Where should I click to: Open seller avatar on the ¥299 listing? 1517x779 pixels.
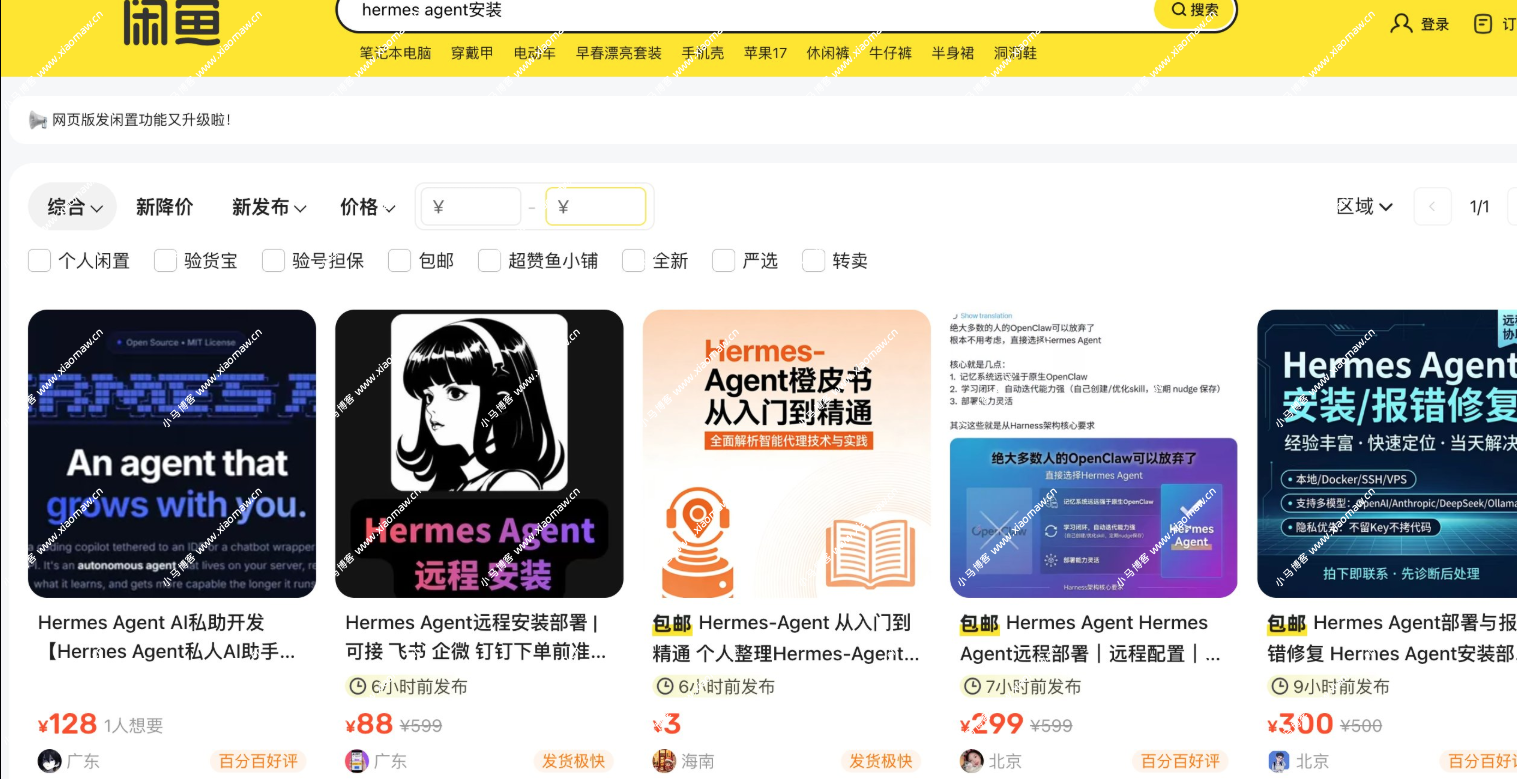[x=971, y=761]
